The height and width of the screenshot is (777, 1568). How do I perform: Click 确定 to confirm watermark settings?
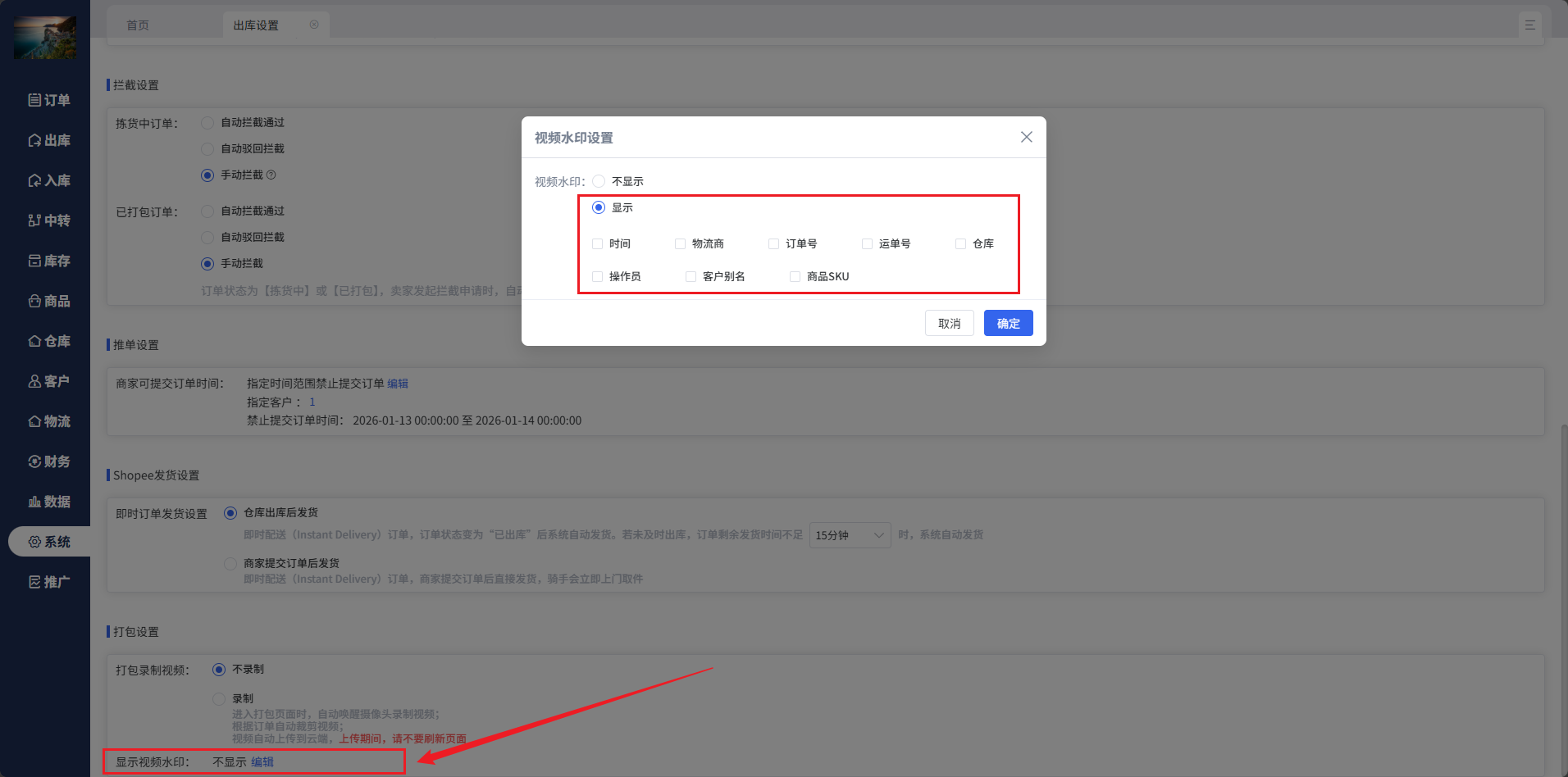pos(1009,323)
